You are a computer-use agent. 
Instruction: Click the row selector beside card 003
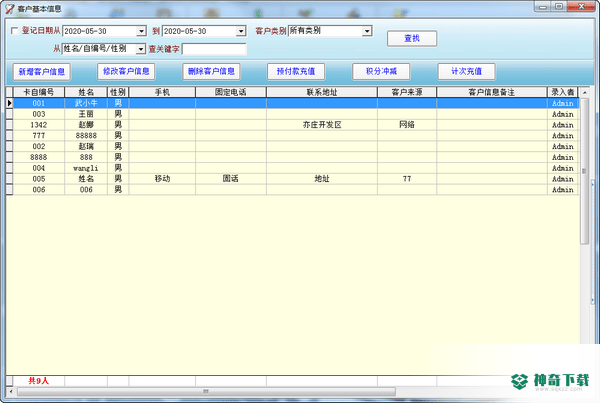9,114
